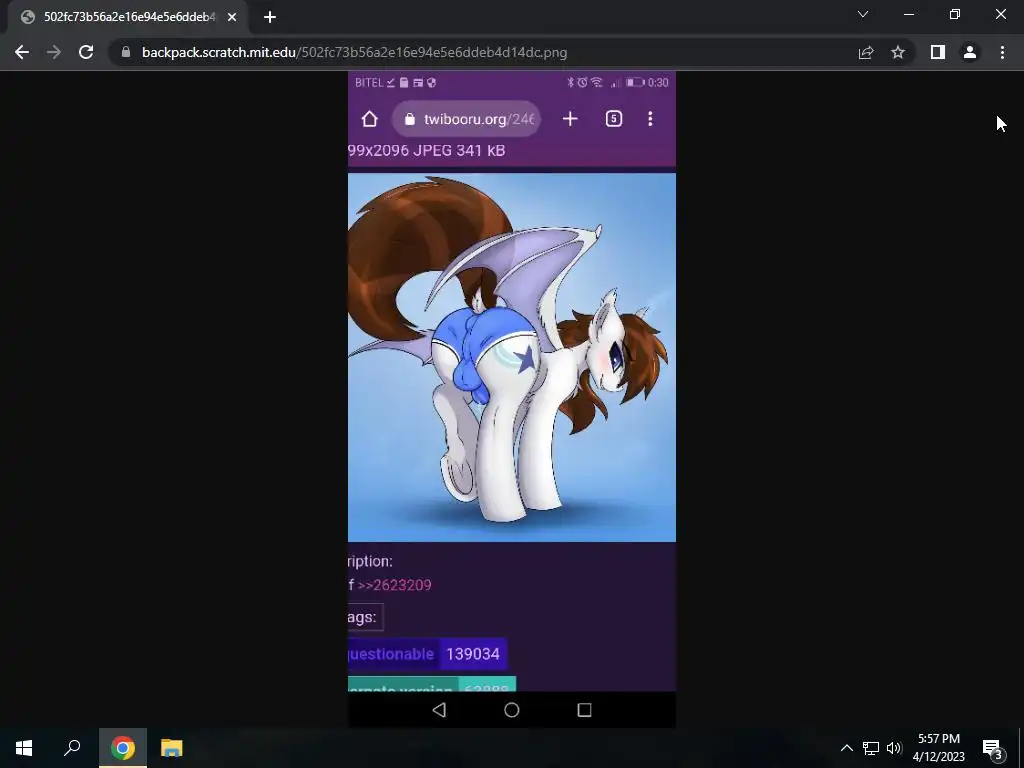Restore down the Chrome window
The width and height of the screenshot is (1024, 768).
click(x=955, y=14)
